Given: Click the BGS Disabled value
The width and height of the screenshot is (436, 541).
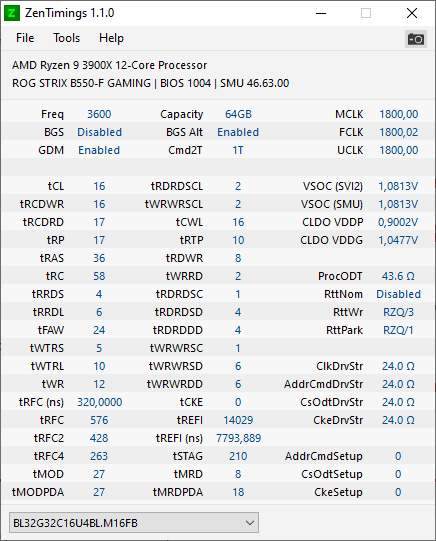Looking at the screenshot, I should point(99,132).
